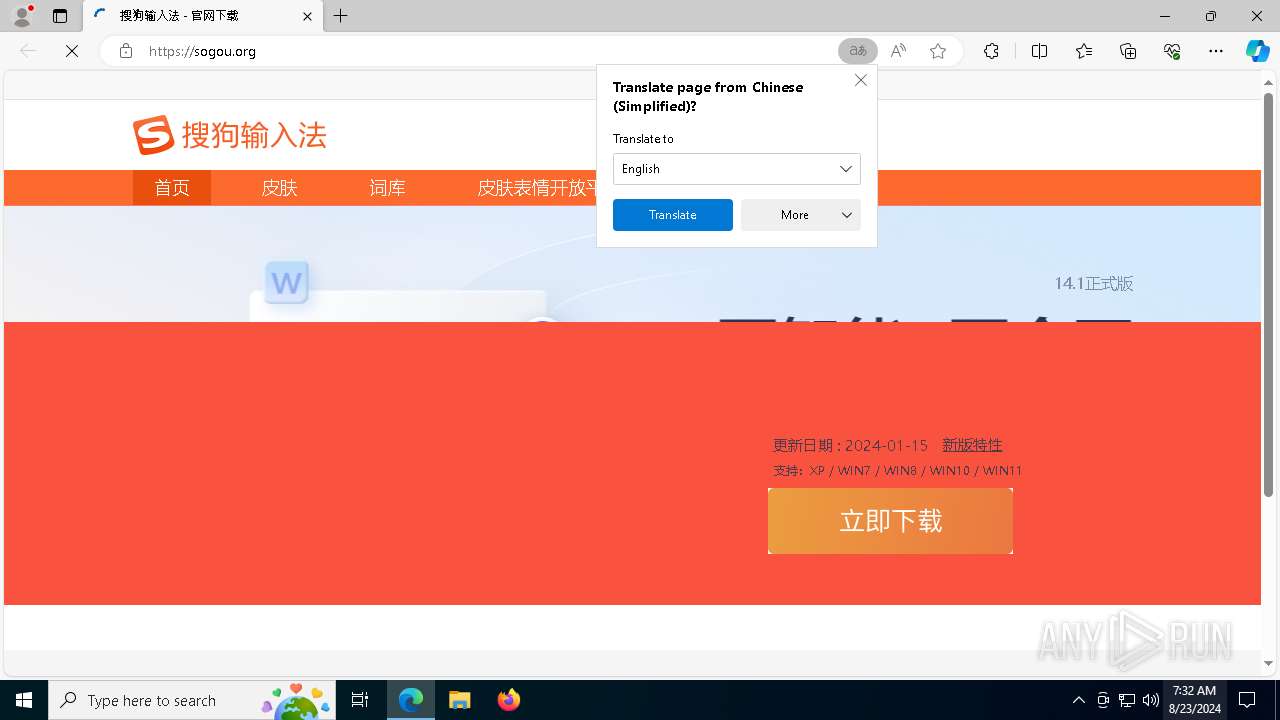Click the address bar showing sogou.org

tap(490, 51)
